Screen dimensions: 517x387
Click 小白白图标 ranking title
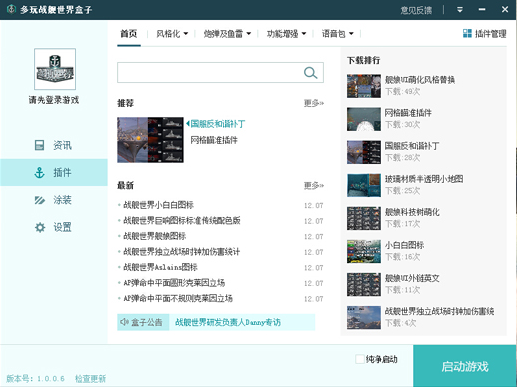[404, 245]
